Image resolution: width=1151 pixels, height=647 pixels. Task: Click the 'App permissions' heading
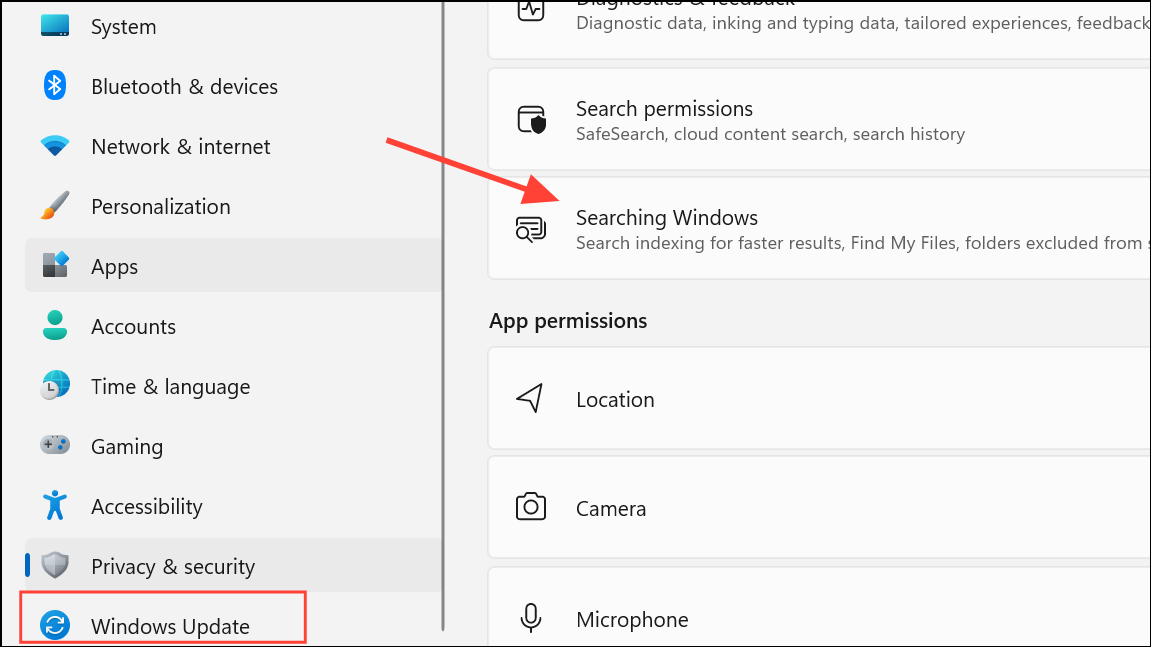568,321
